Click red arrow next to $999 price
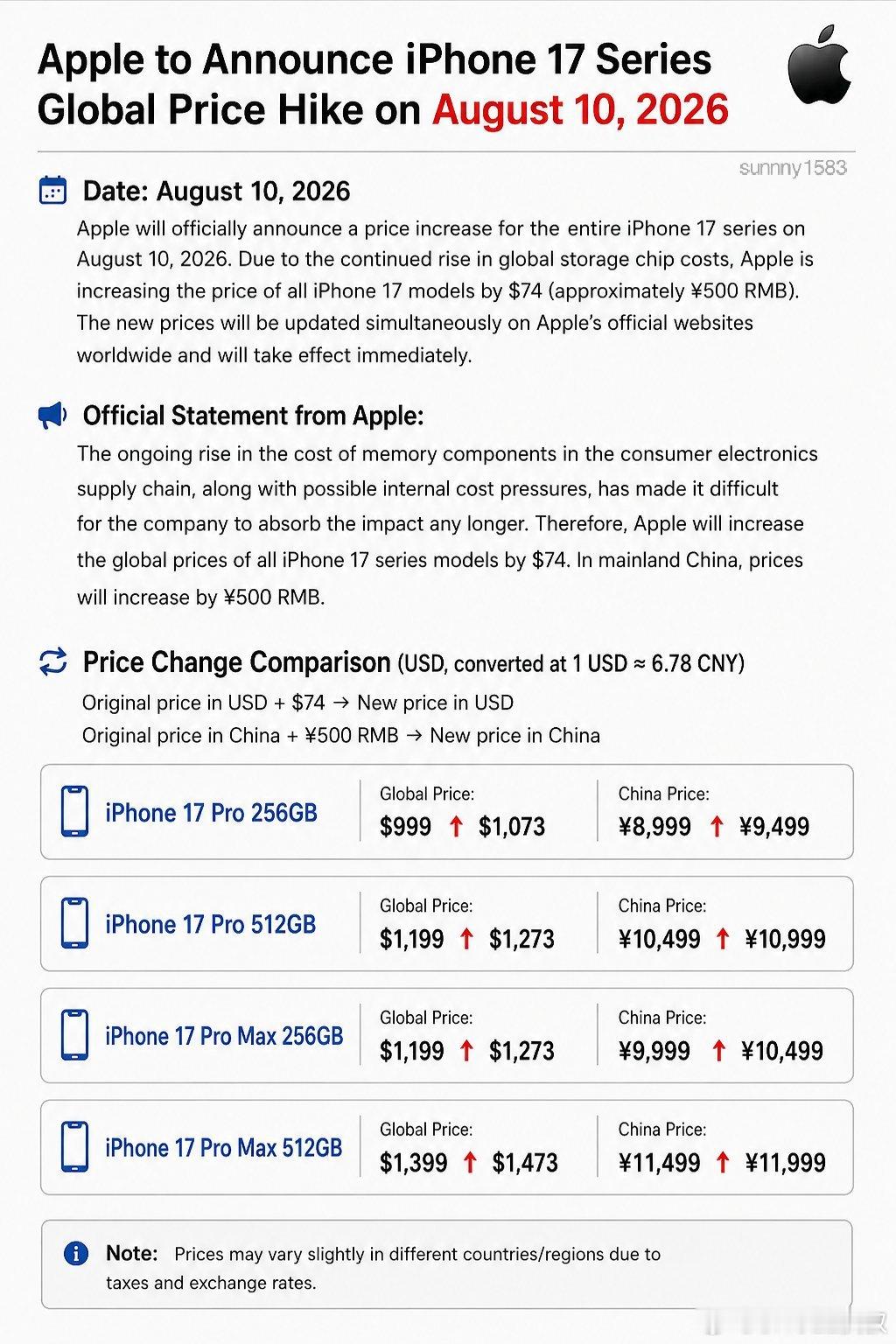 [455, 826]
